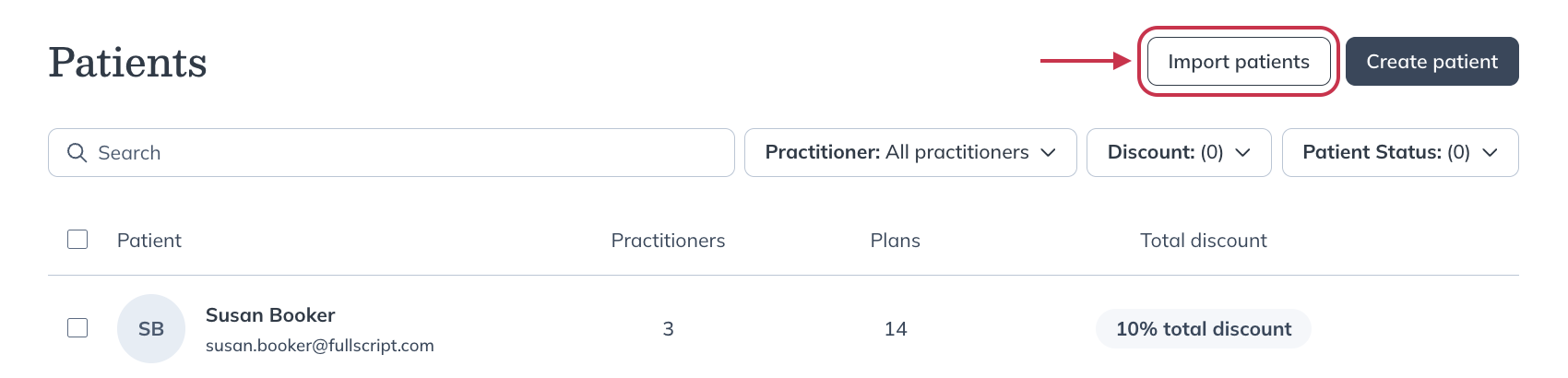This screenshot has width=1568, height=378.
Task: Open the Discount: (0) filter dropdown
Action: coord(1179,153)
